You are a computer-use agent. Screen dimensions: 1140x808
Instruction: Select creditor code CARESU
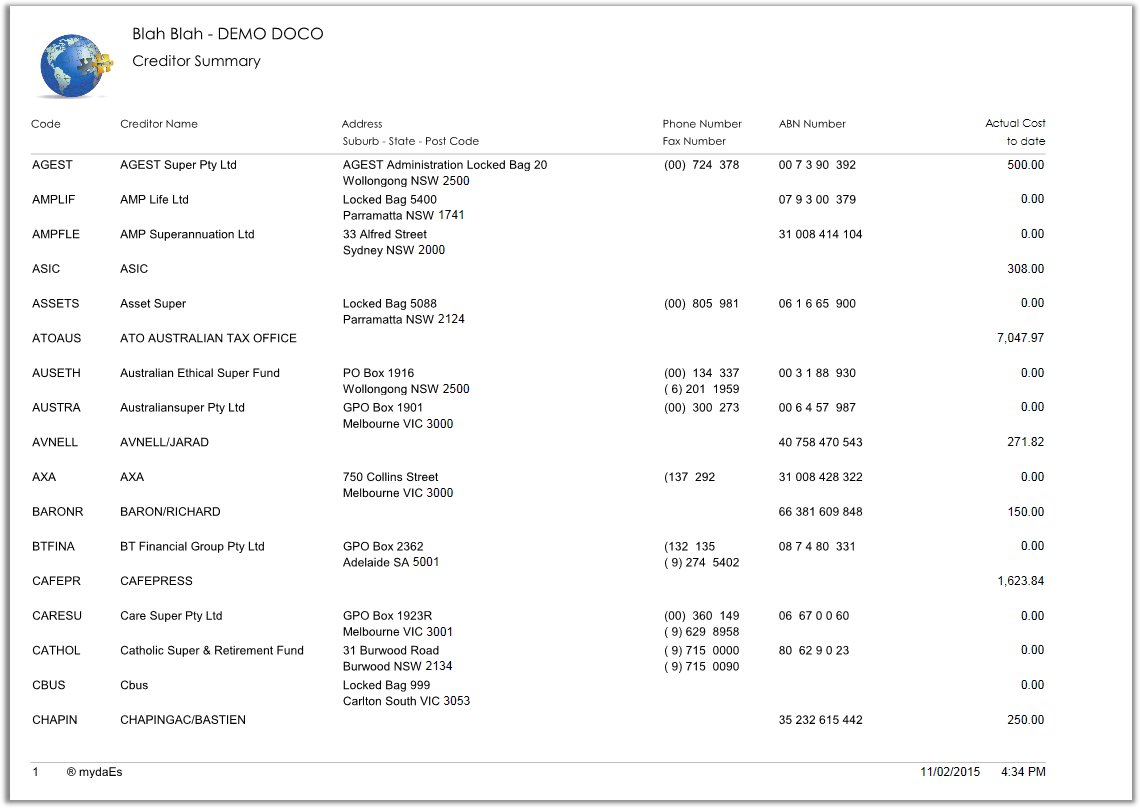pos(57,616)
